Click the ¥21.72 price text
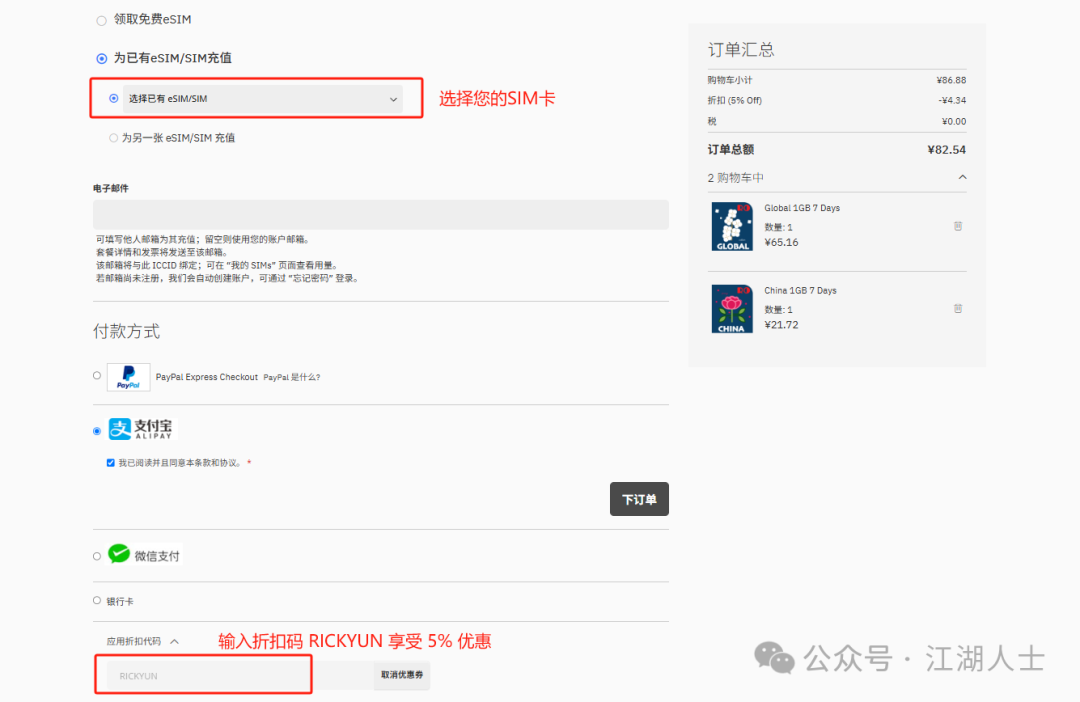 [781, 325]
